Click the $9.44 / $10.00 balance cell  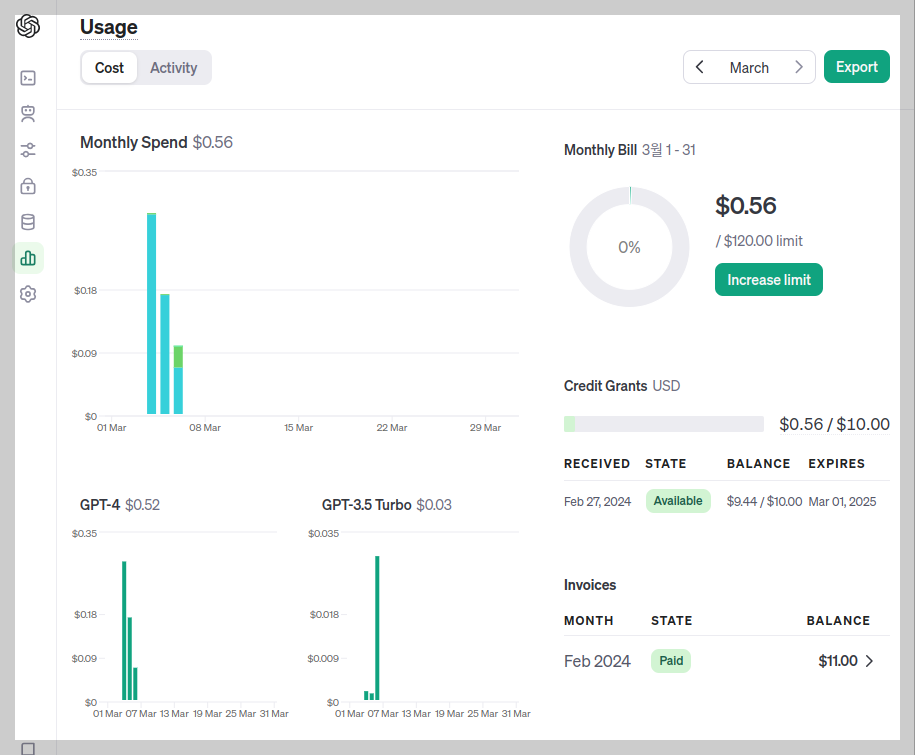[764, 502]
